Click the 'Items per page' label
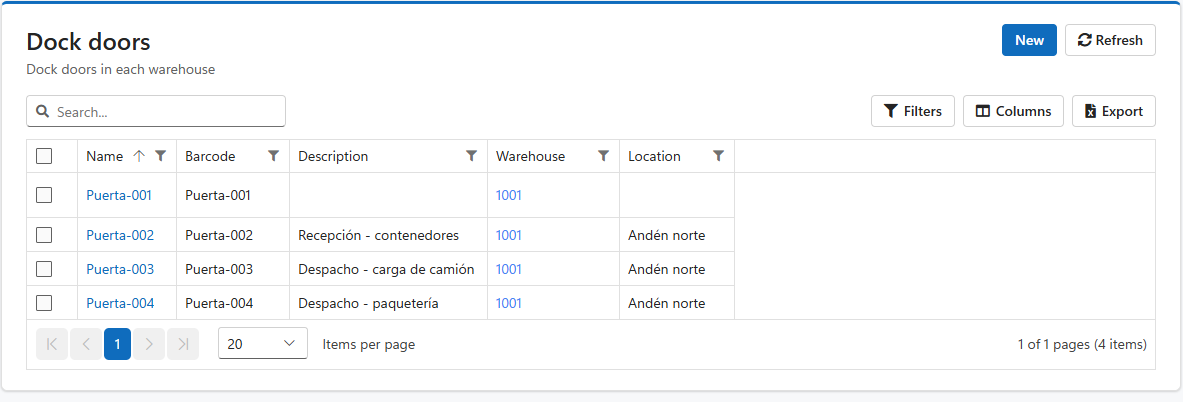The width and height of the screenshot is (1183, 402). click(369, 344)
